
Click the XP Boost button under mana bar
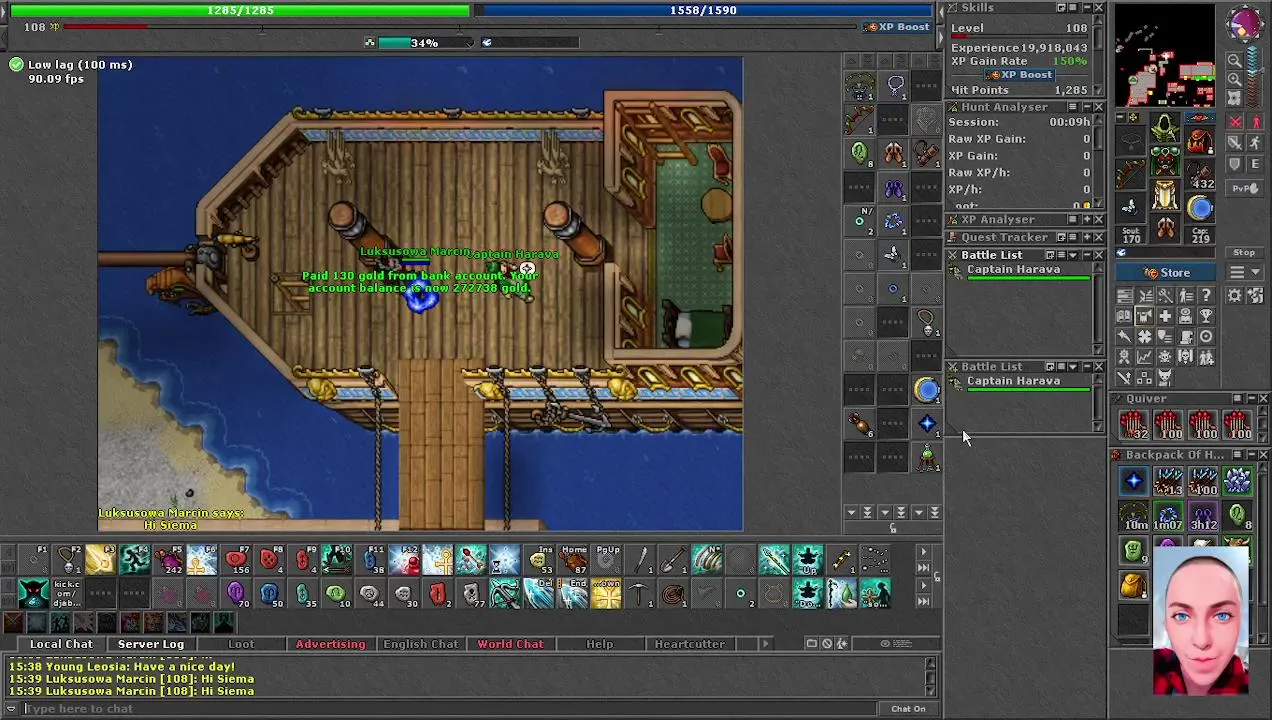[x=897, y=27]
